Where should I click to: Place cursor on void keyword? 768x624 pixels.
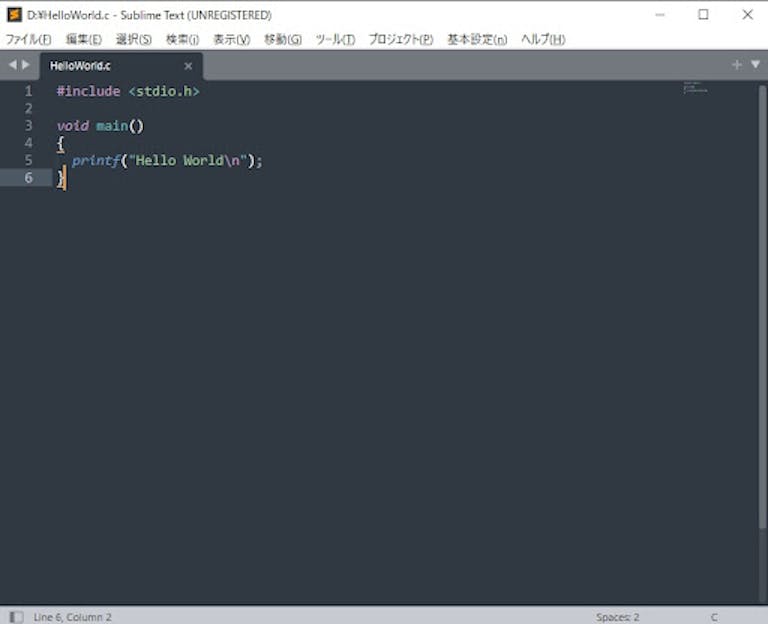[x=72, y=126]
